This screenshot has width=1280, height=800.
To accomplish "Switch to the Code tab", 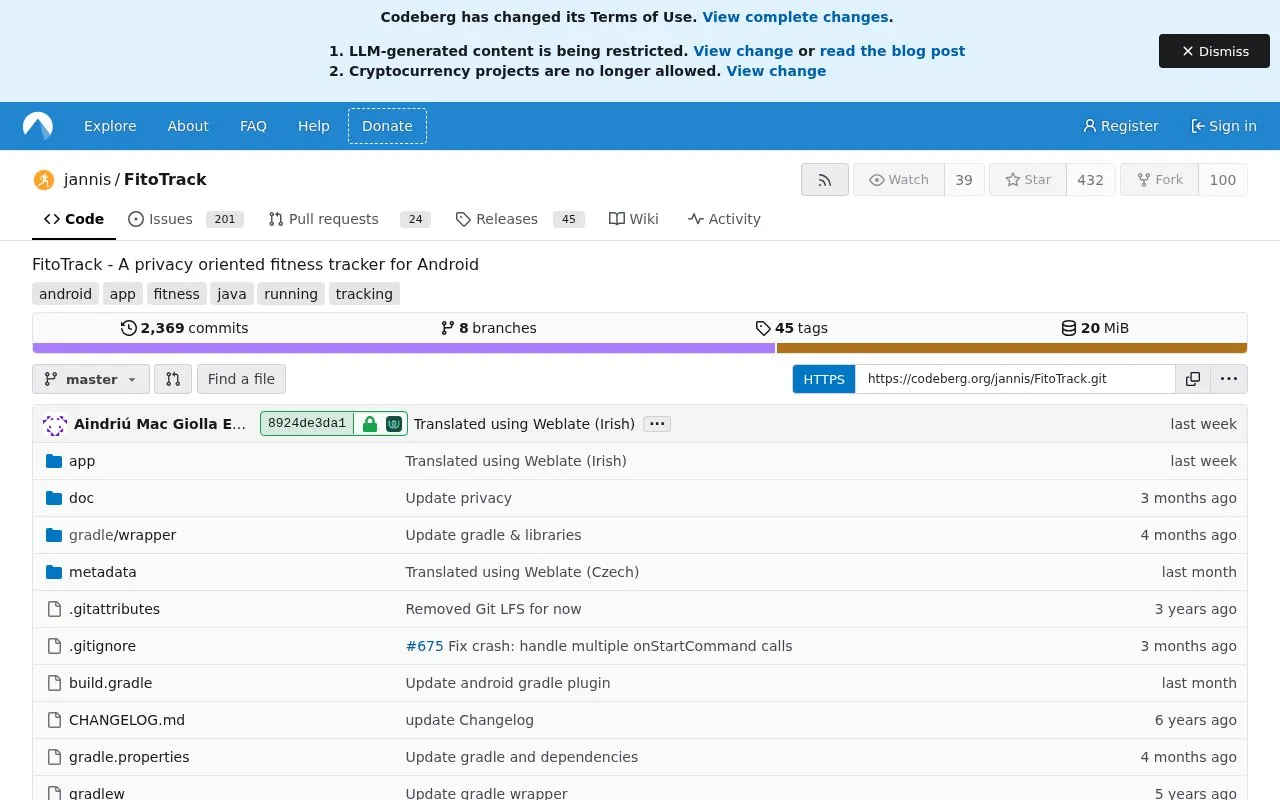I will tap(74, 219).
